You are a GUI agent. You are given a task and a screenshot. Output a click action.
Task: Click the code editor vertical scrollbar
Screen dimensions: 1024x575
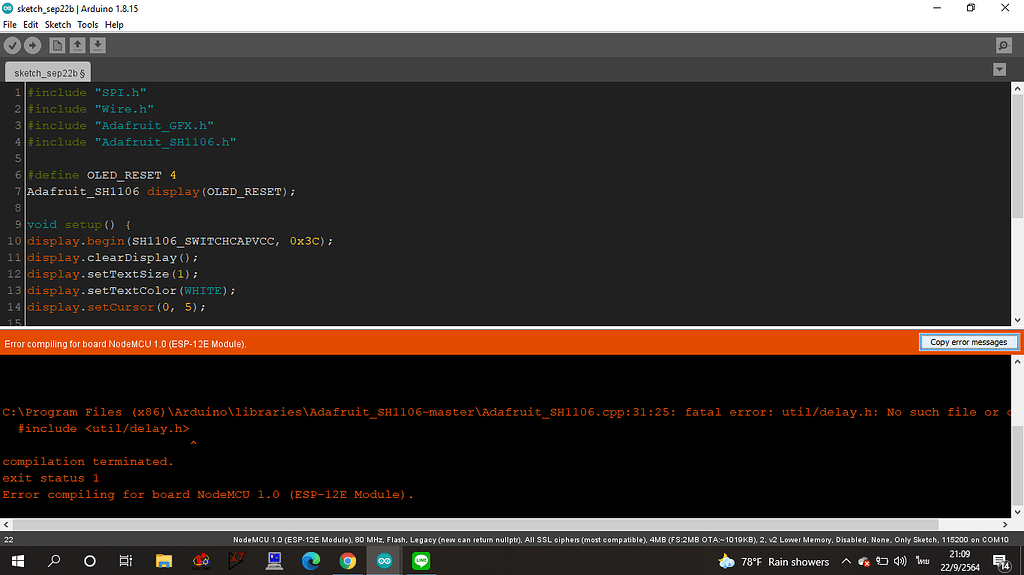(1017, 160)
